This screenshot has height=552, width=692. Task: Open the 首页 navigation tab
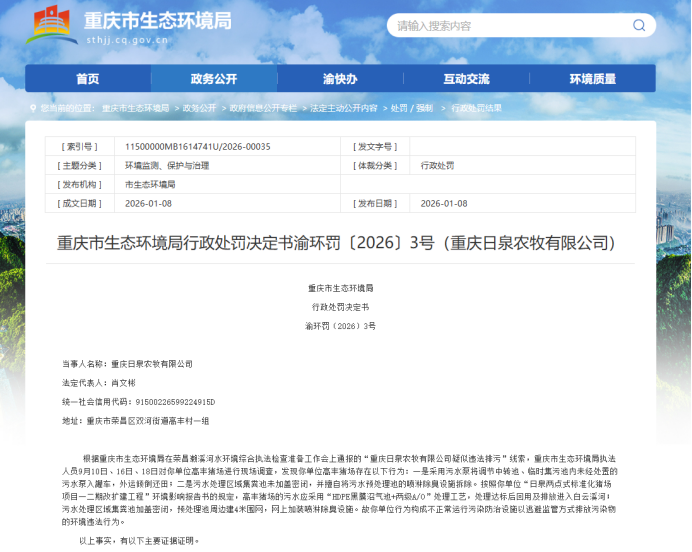(x=88, y=79)
